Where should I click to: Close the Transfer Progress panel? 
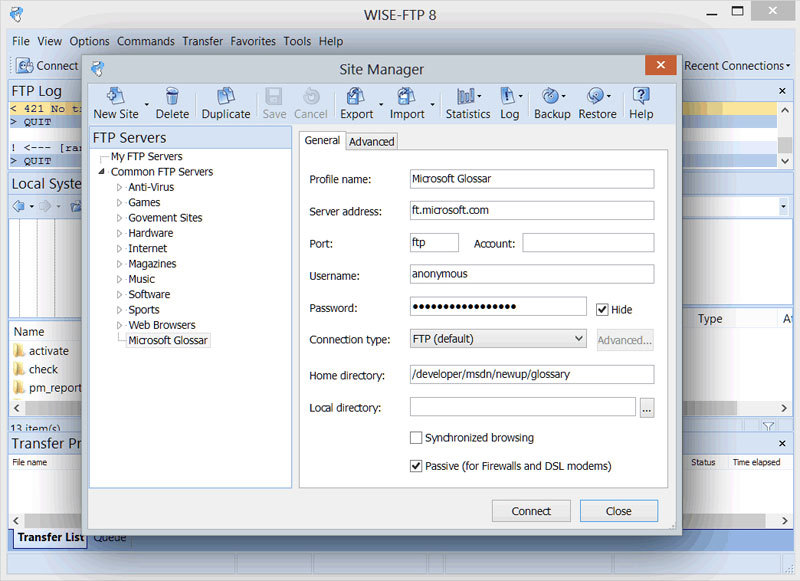(x=782, y=444)
